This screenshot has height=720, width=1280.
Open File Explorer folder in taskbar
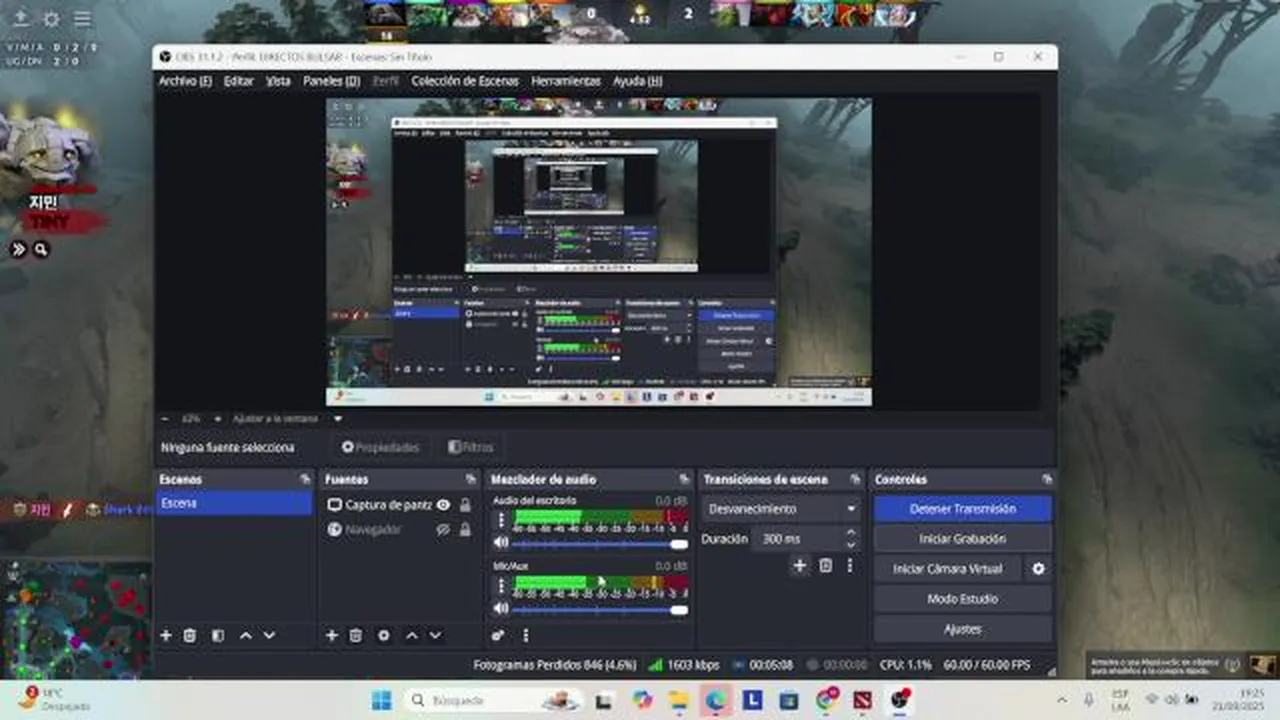679,700
